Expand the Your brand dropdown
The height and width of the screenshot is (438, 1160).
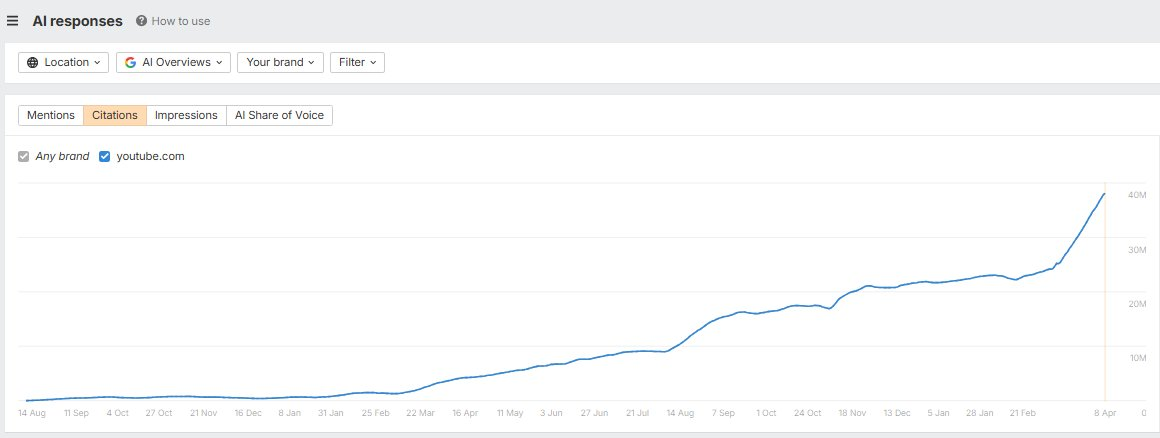coord(280,62)
